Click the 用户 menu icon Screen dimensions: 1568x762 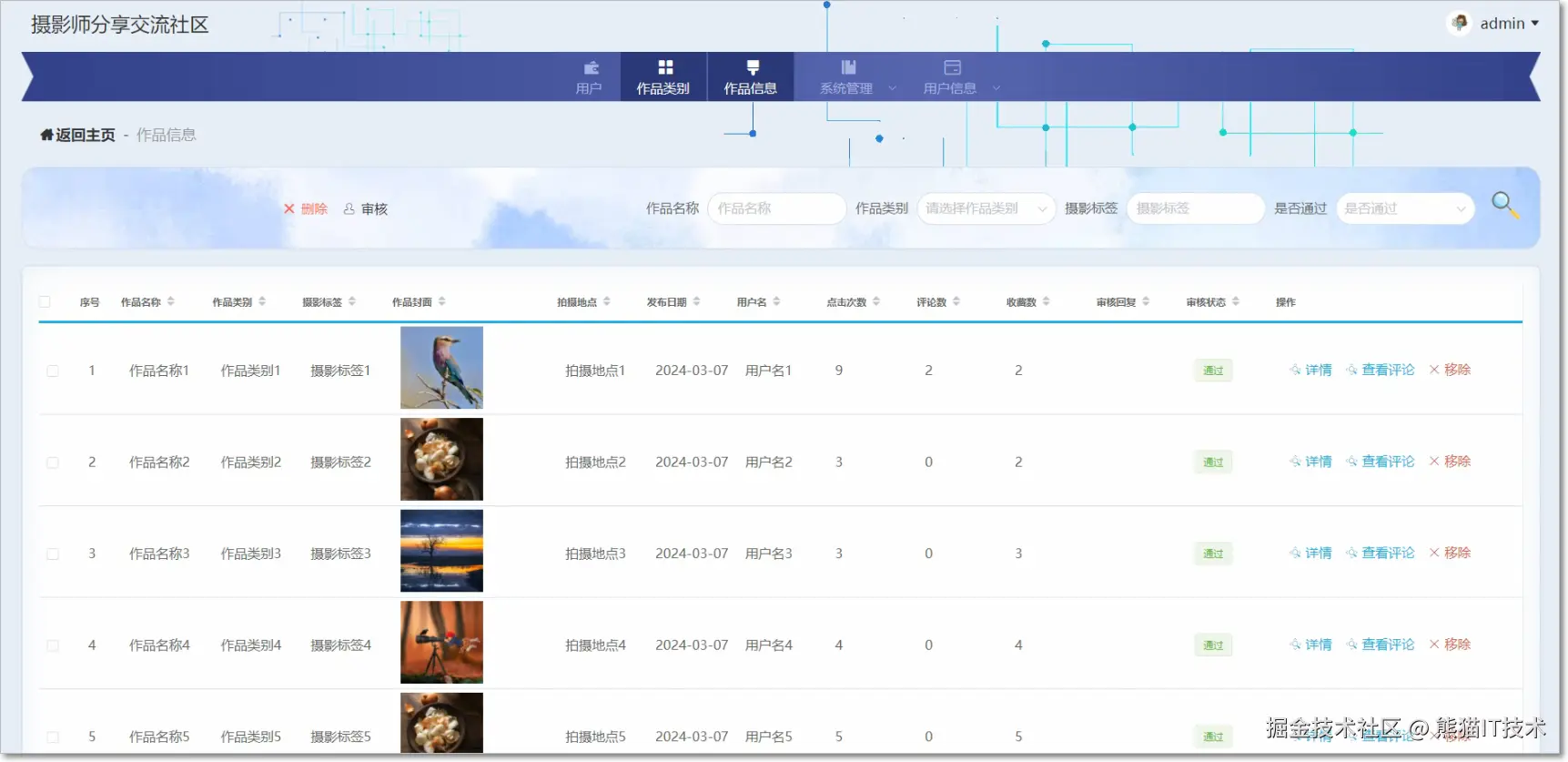coord(591,67)
